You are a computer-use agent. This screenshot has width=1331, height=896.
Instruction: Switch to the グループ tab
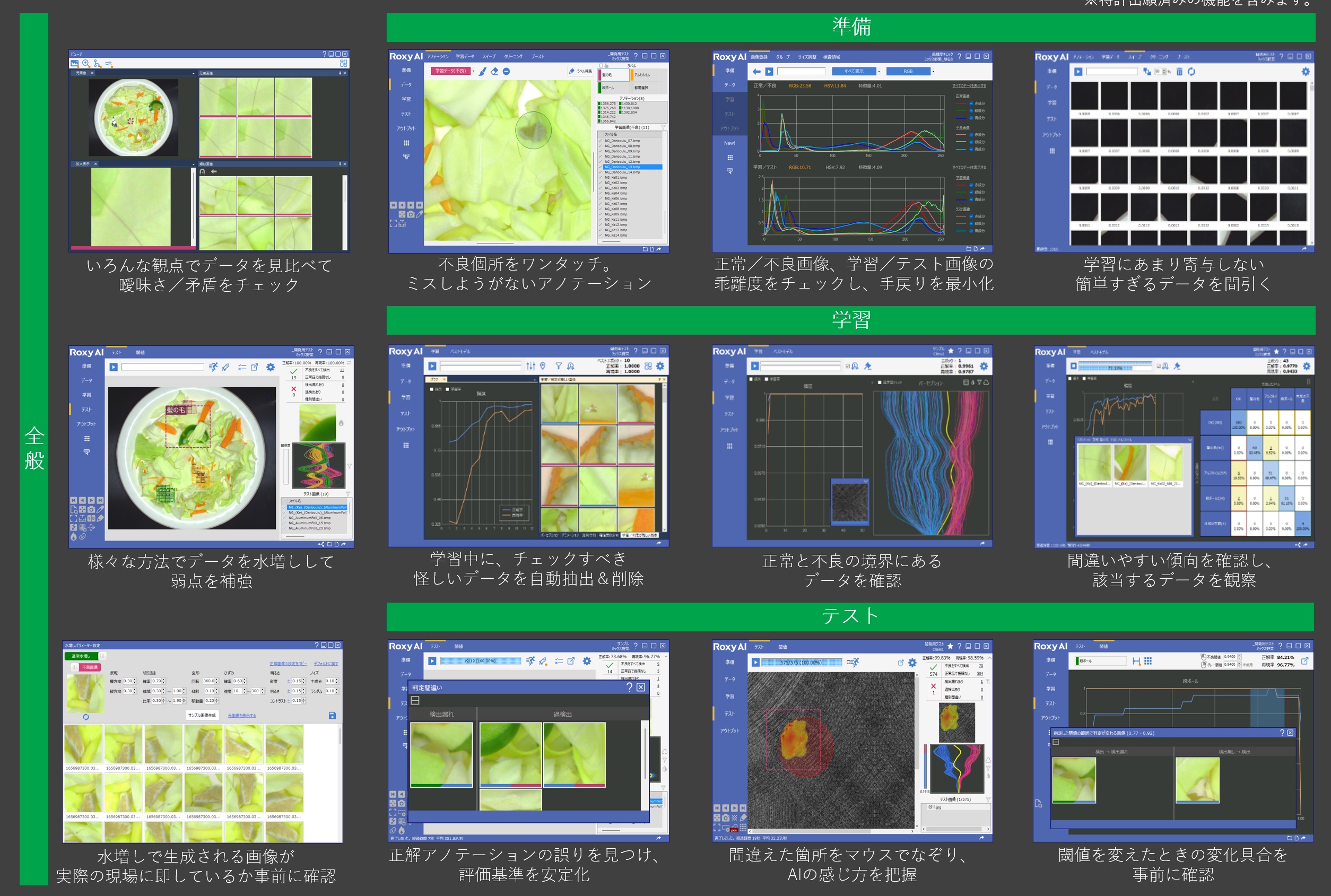[782, 57]
